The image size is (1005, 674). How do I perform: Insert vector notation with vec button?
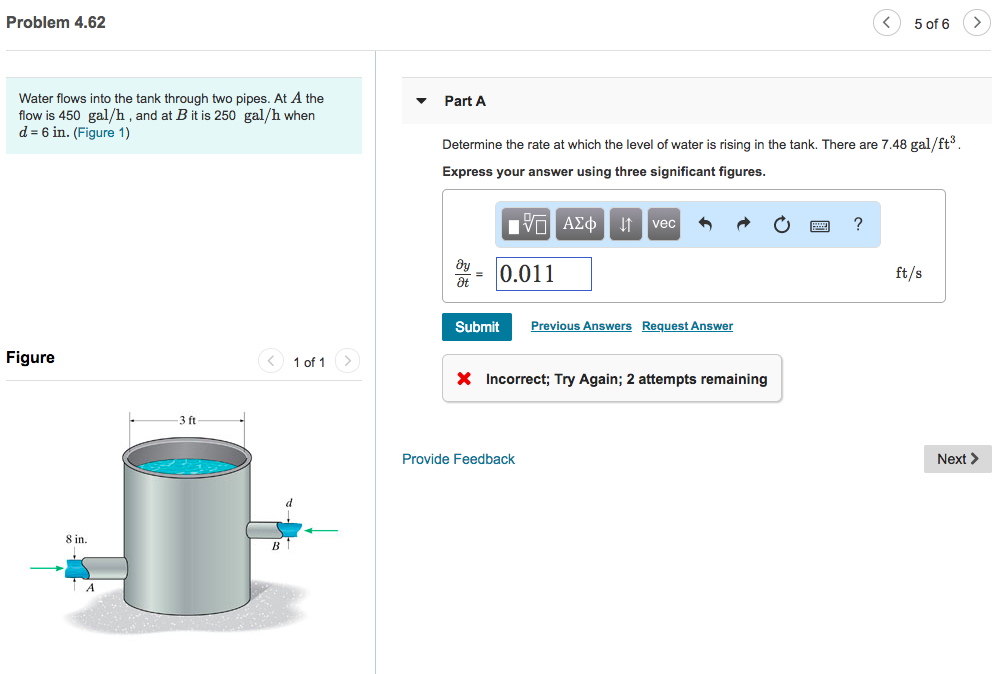click(663, 224)
